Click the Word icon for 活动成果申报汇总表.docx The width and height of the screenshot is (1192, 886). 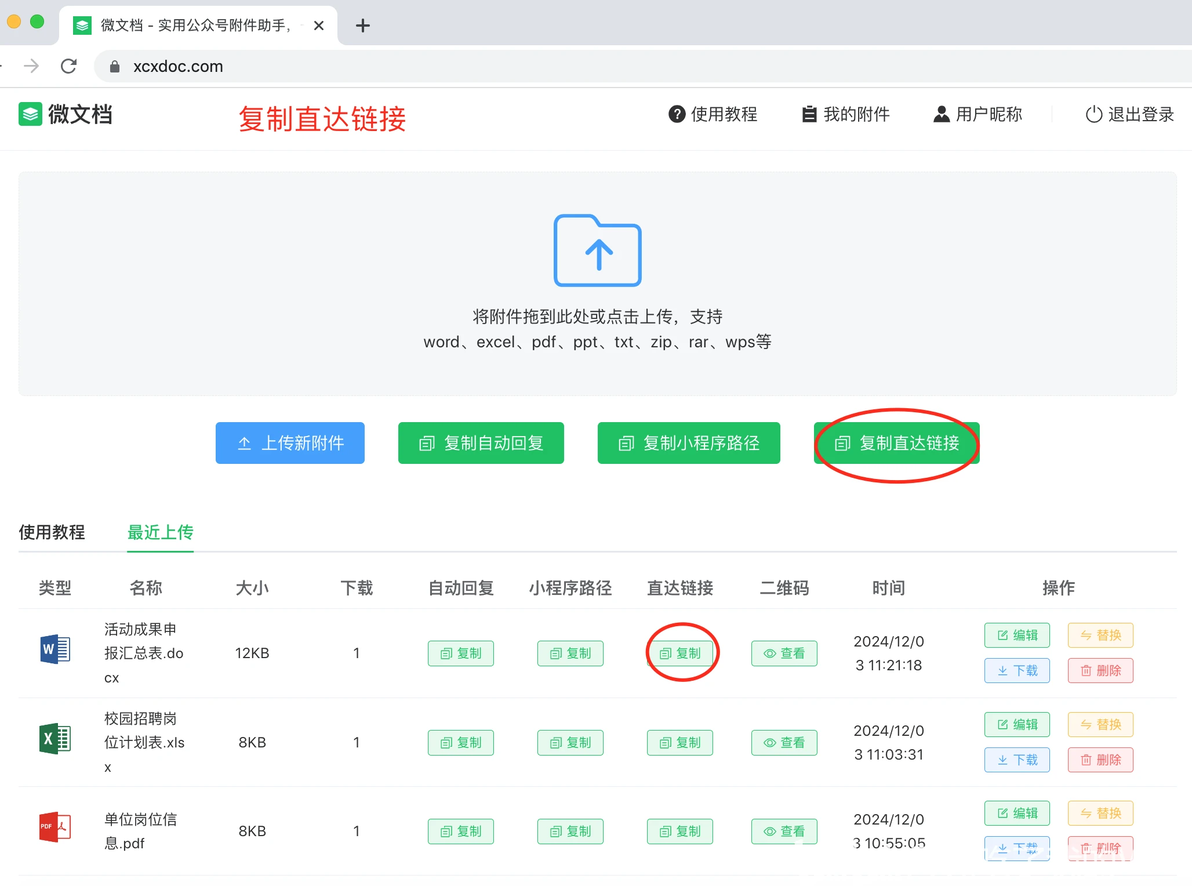coord(55,649)
